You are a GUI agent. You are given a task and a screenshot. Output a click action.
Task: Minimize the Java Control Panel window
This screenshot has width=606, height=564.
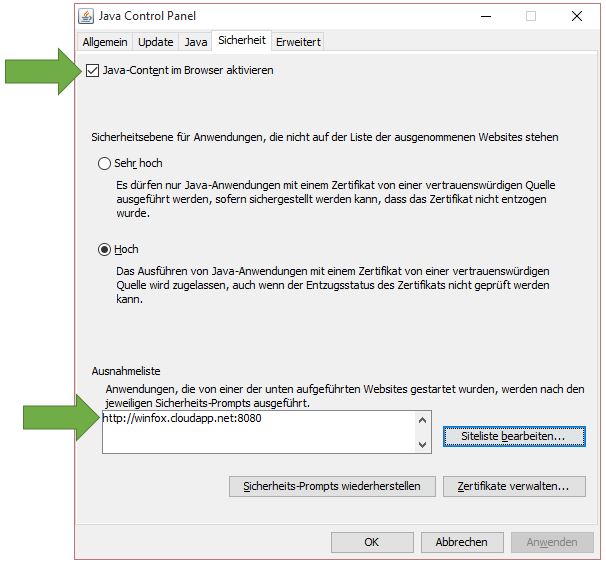point(485,16)
